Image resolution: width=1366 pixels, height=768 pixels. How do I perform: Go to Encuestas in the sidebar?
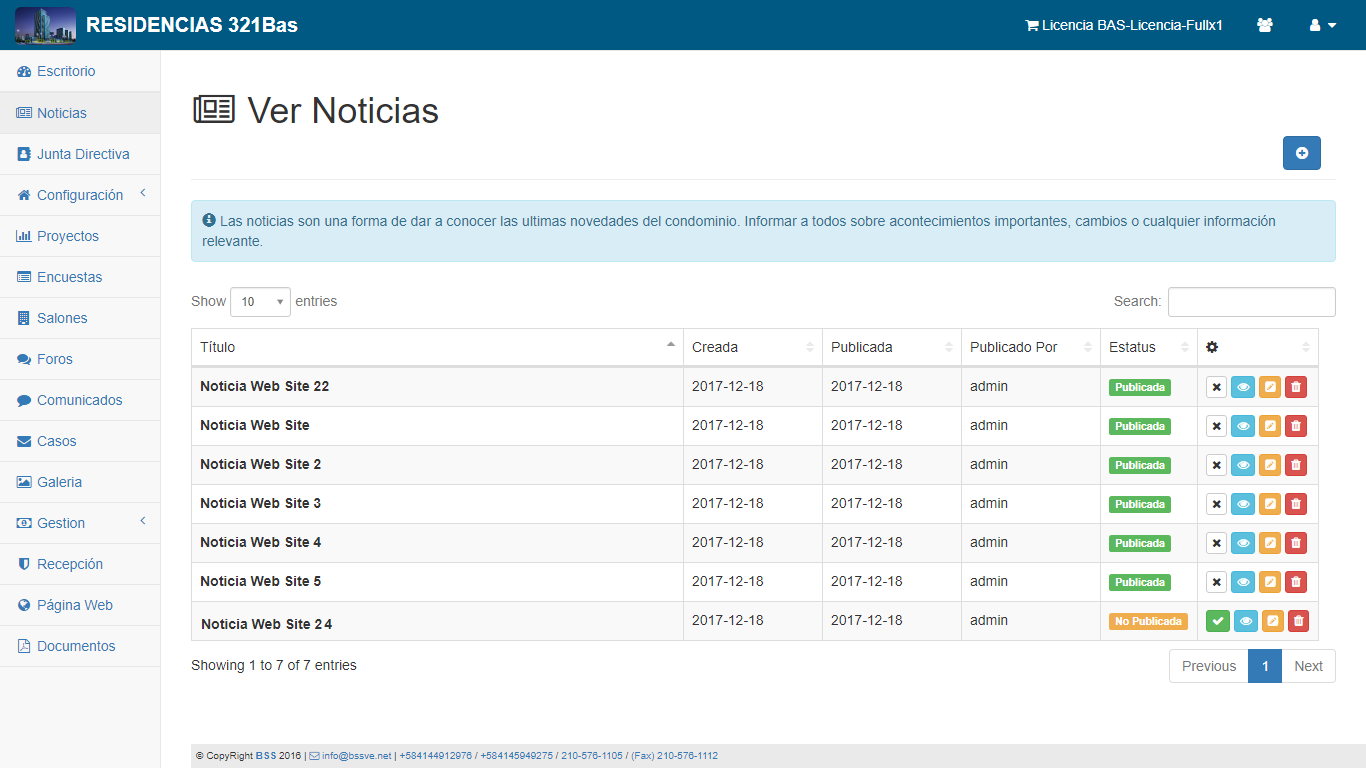69,277
